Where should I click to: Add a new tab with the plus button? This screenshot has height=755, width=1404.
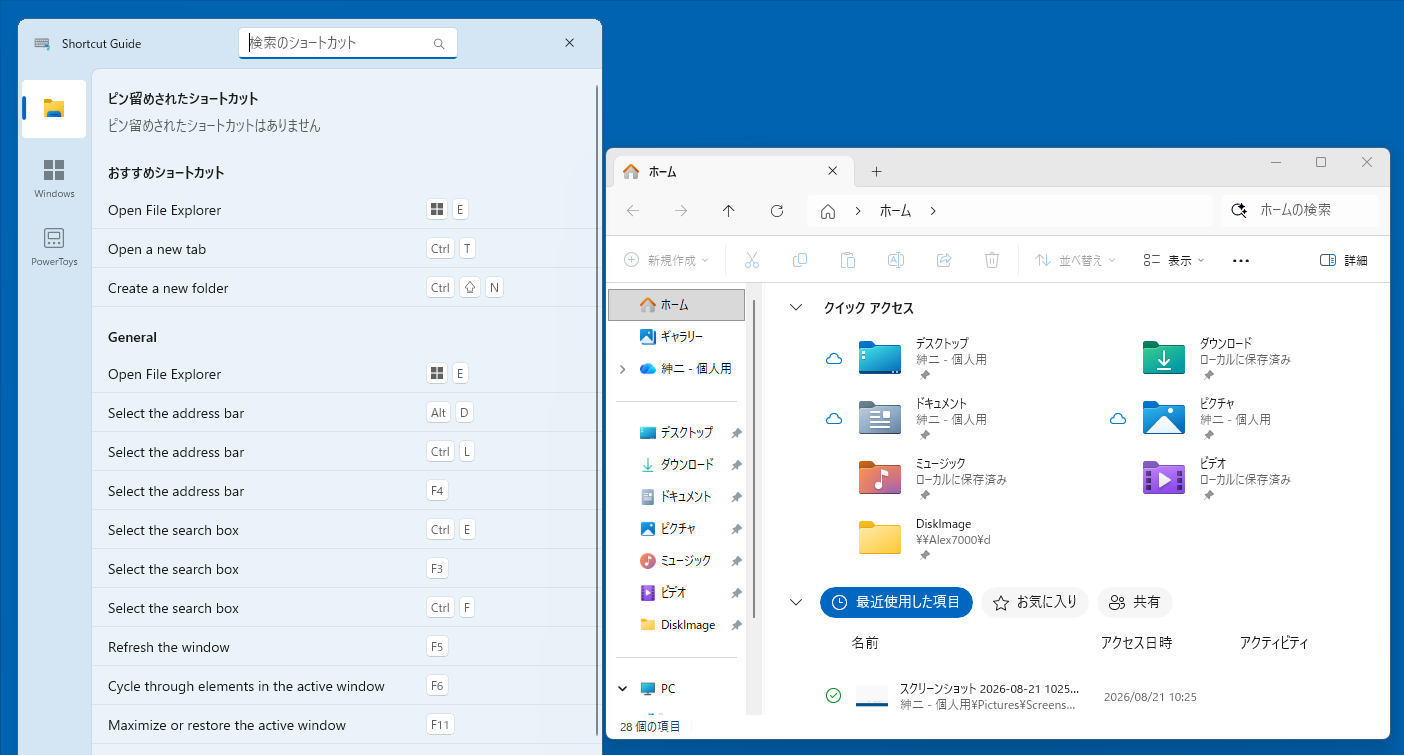coord(876,171)
